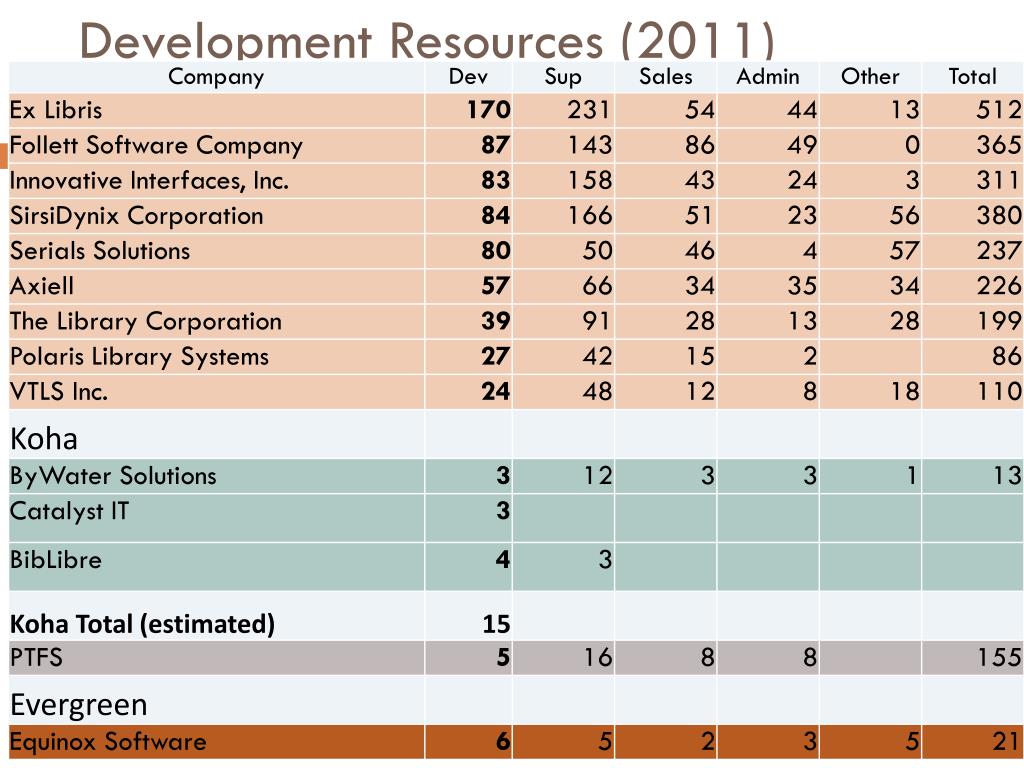
Task: Click Follett Total value "365"
Action: [x=999, y=145]
